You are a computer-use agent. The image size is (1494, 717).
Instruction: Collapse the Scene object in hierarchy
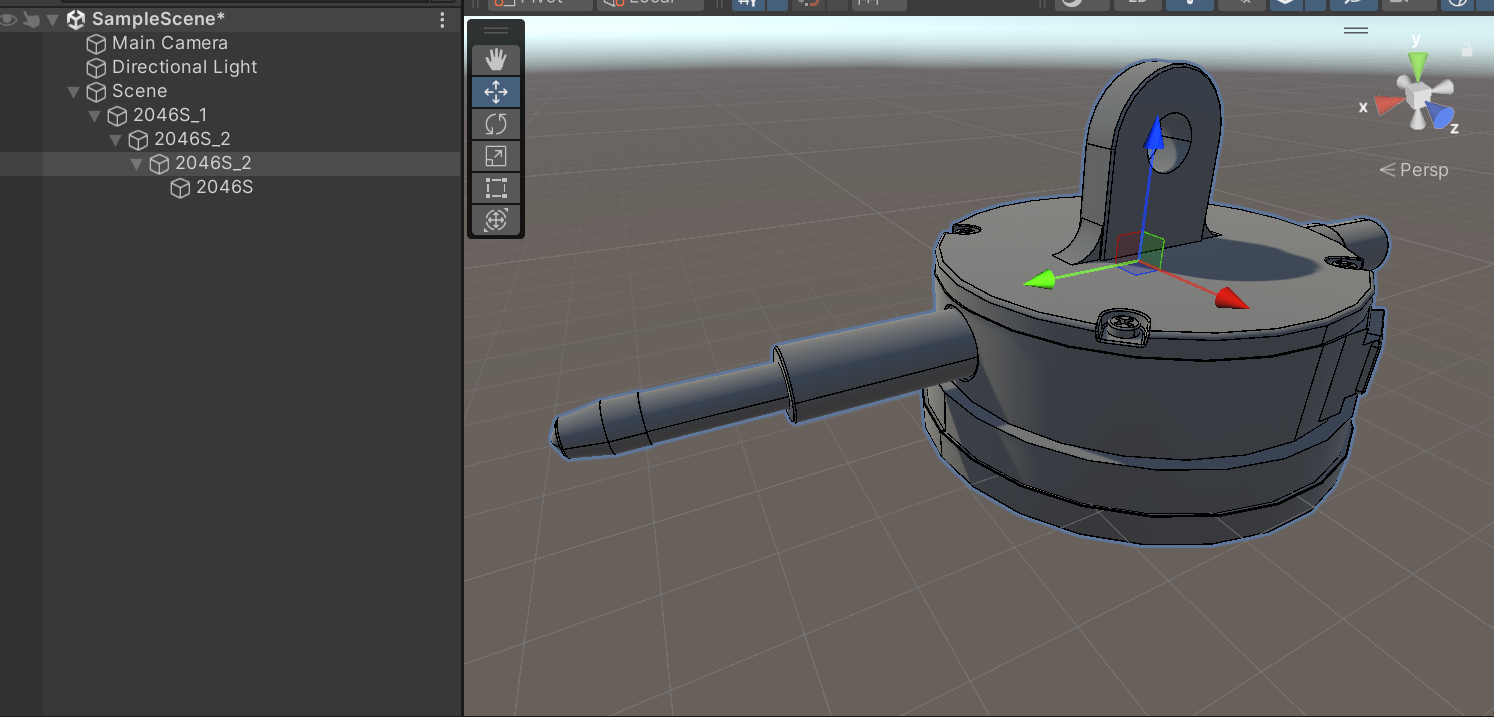tap(73, 92)
